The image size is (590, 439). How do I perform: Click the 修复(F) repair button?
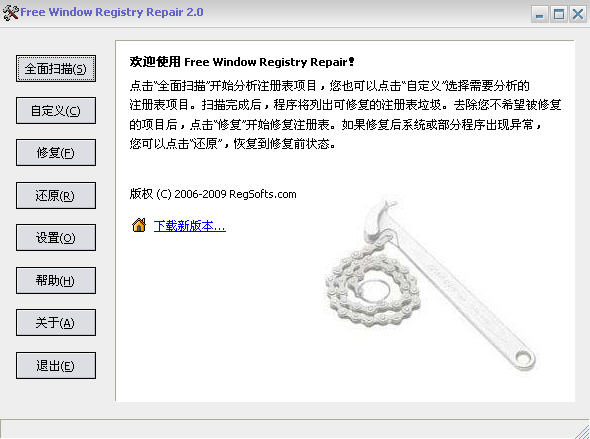coord(56,153)
